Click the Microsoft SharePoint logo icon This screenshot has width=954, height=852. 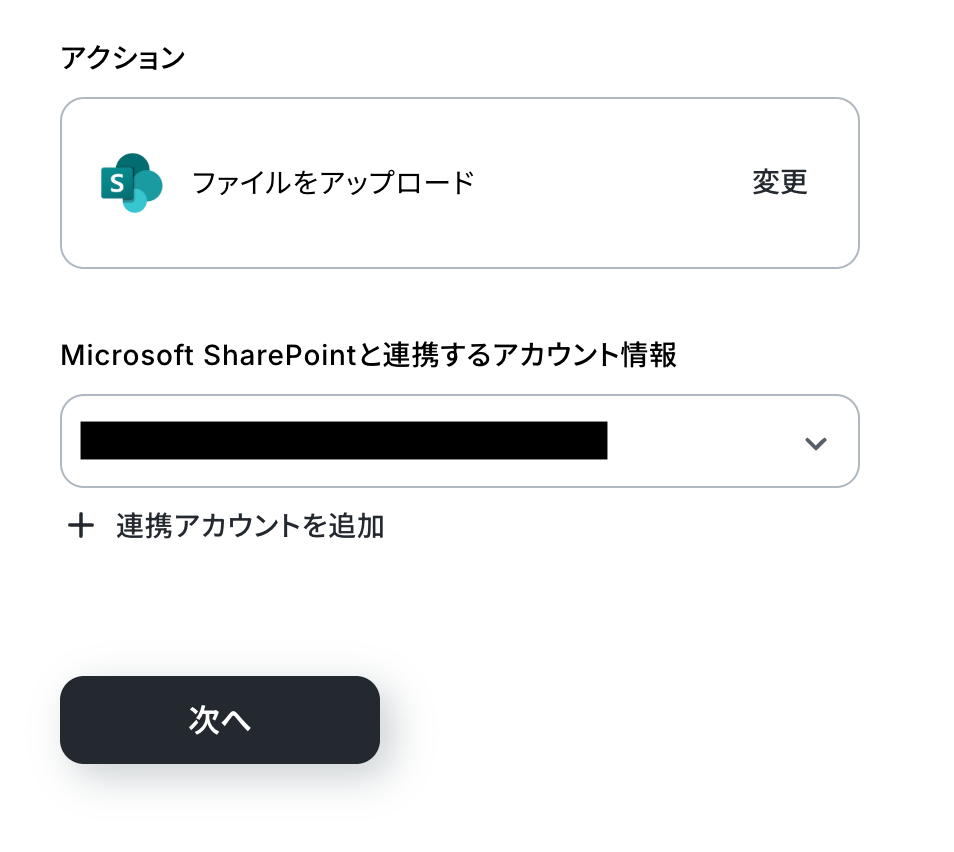(x=131, y=183)
